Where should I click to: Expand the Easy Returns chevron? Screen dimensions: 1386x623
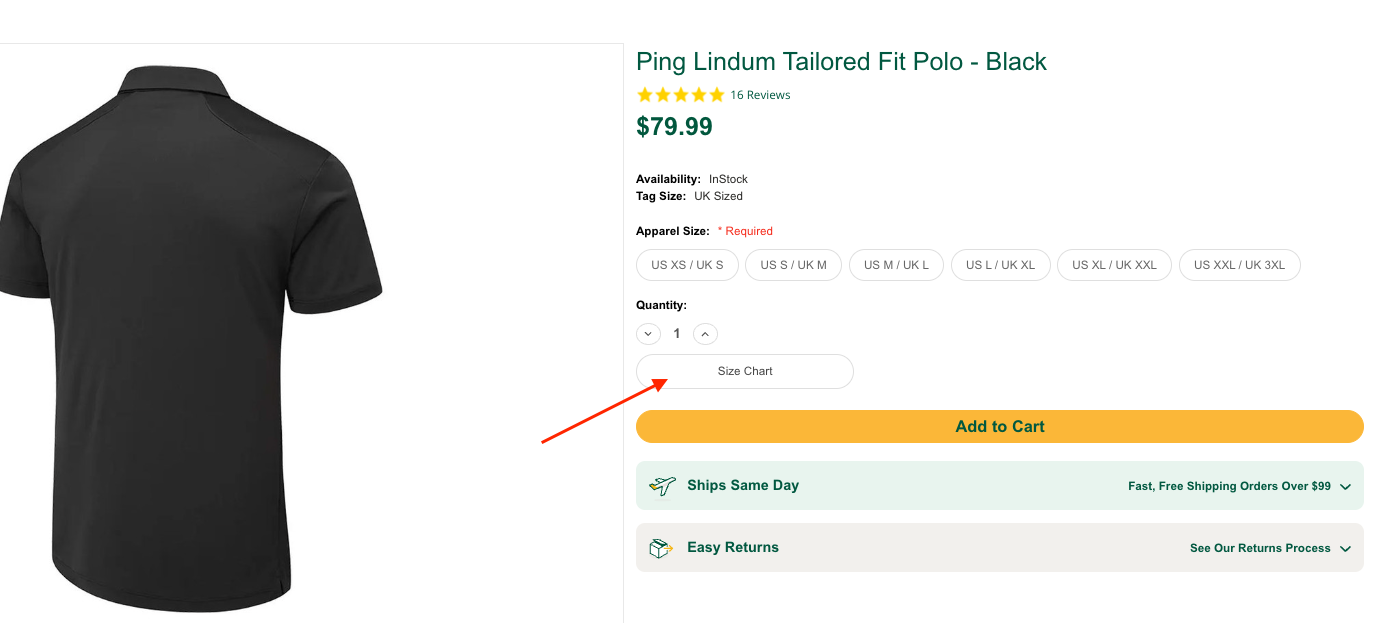click(1345, 549)
